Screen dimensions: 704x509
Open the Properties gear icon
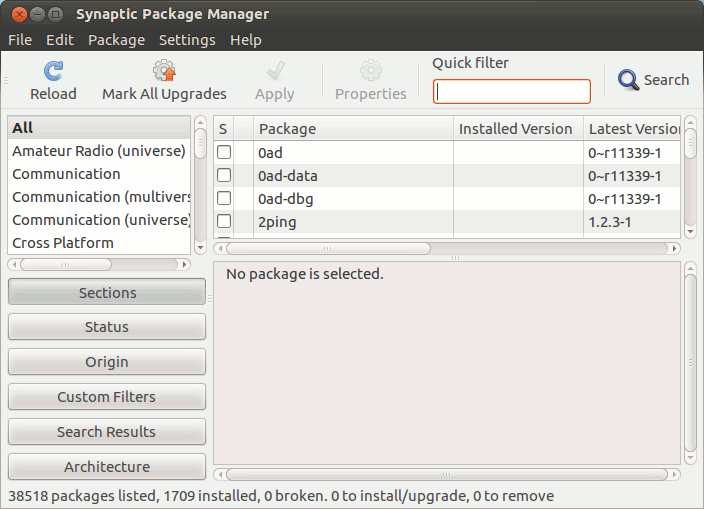[x=370, y=70]
